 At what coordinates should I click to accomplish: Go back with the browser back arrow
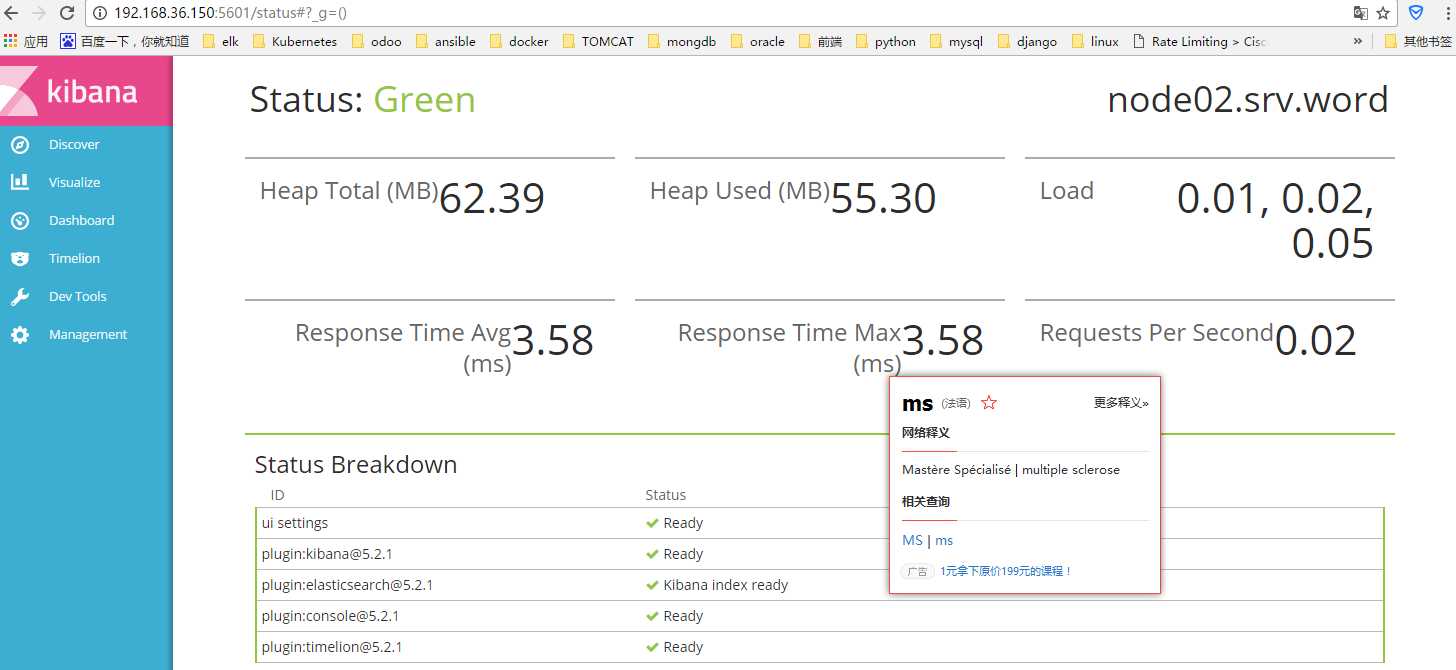(x=12, y=13)
